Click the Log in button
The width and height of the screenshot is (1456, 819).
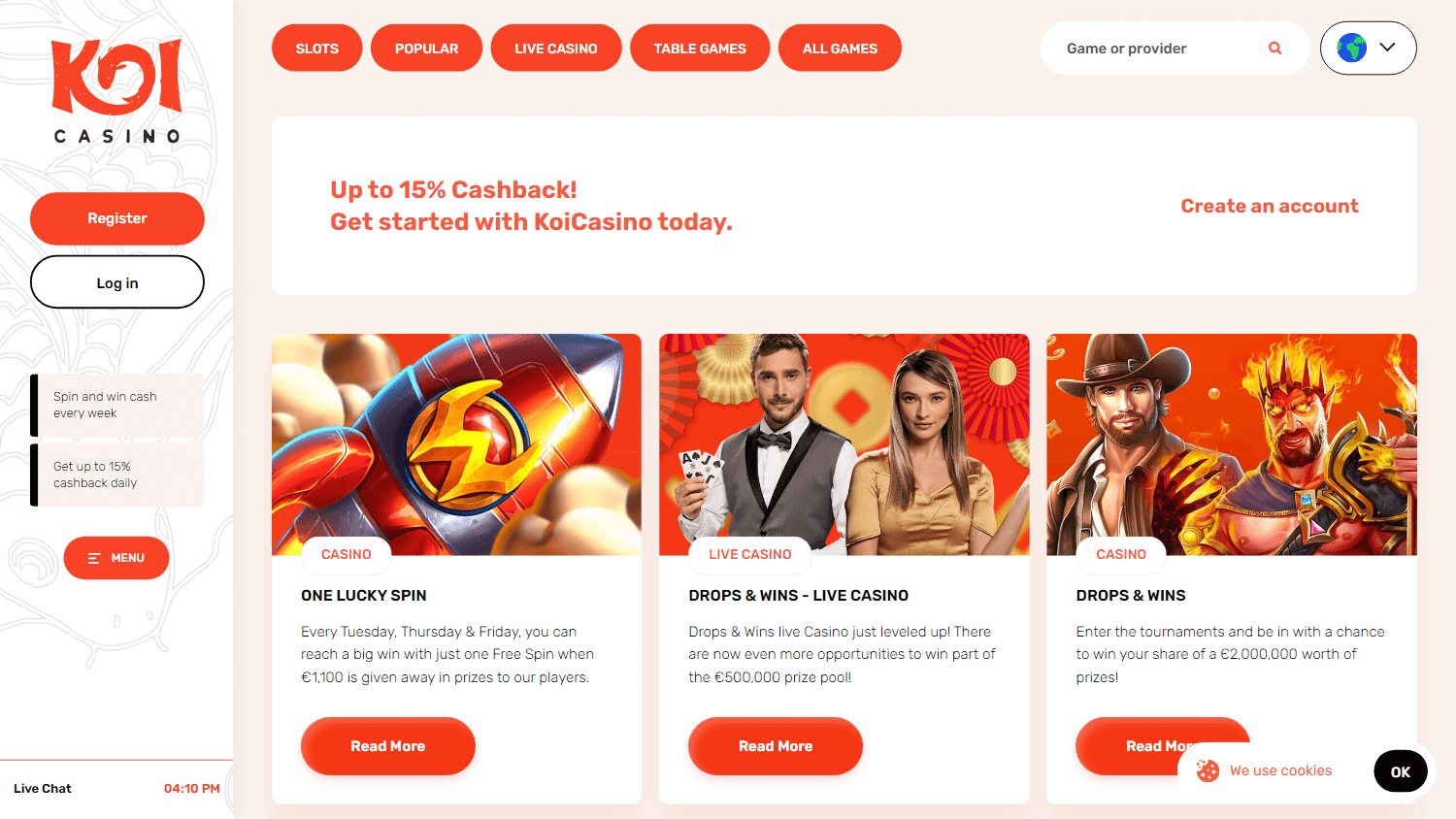coord(117,282)
